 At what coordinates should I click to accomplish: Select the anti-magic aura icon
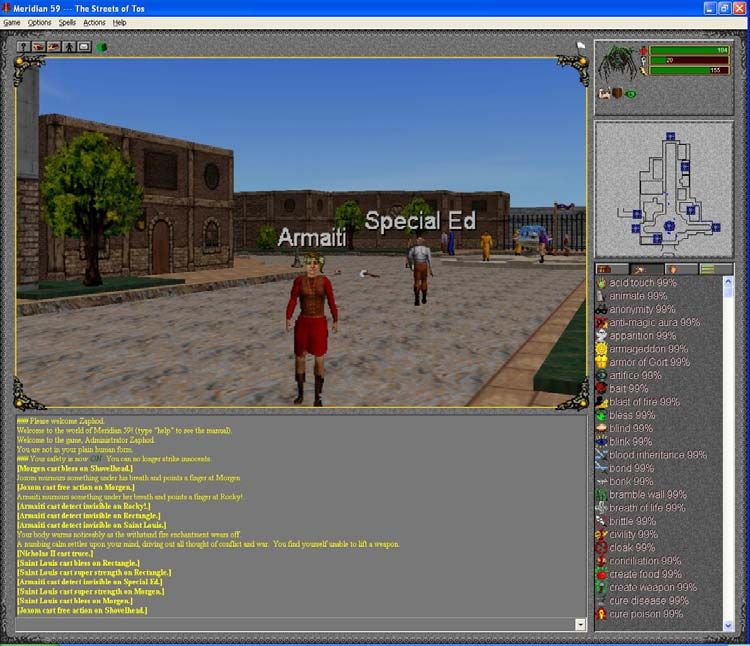click(x=601, y=322)
